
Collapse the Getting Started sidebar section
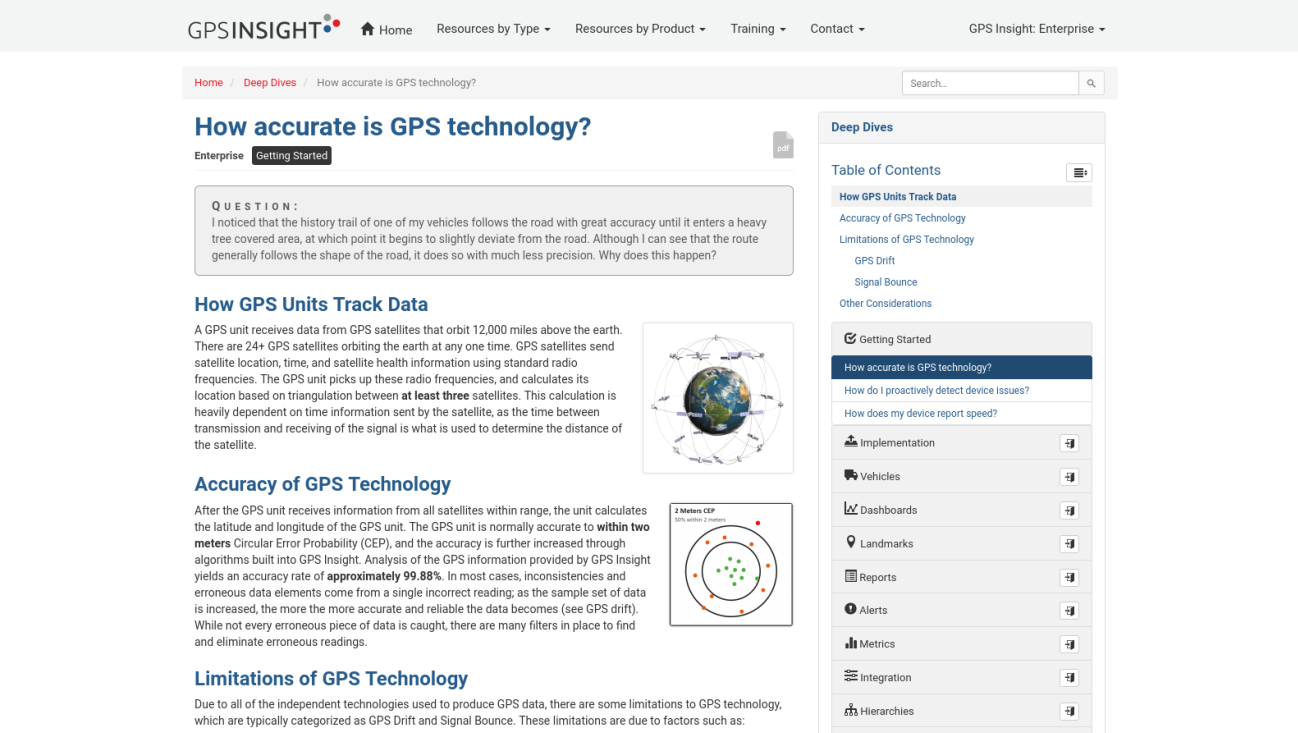coord(961,339)
